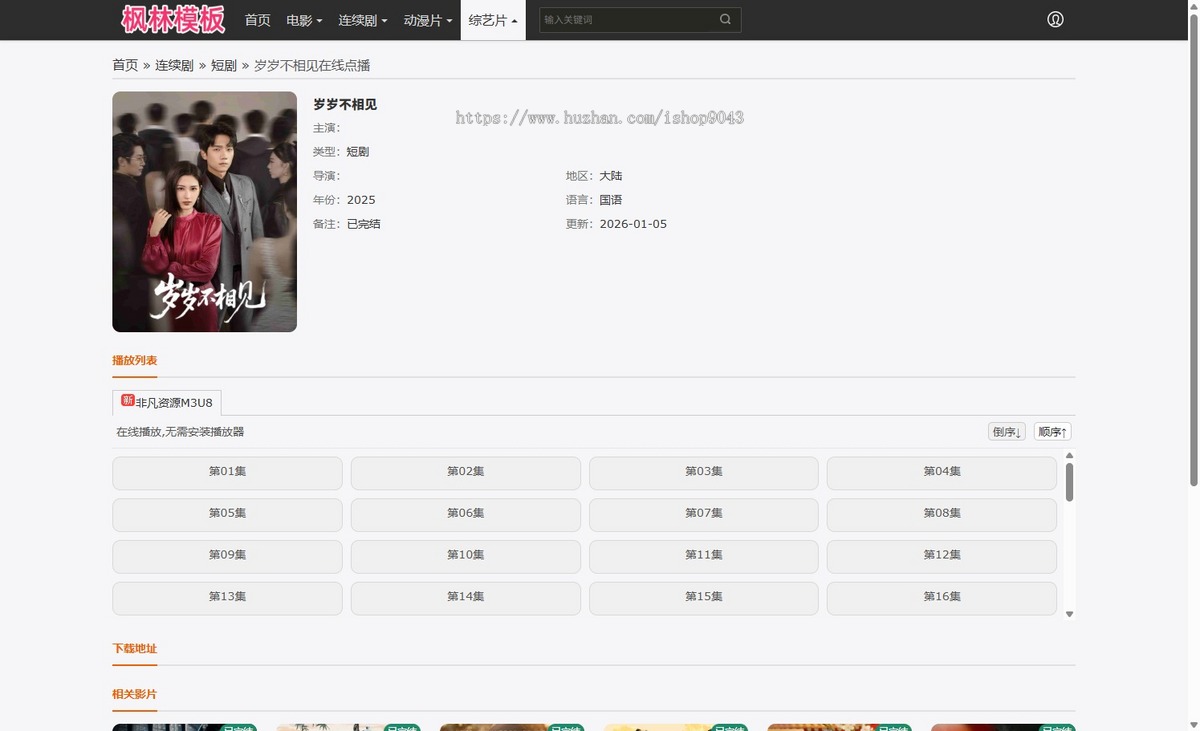Play episode 第04集
The height and width of the screenshot is (731, 1200).
(x=942, y=472)
